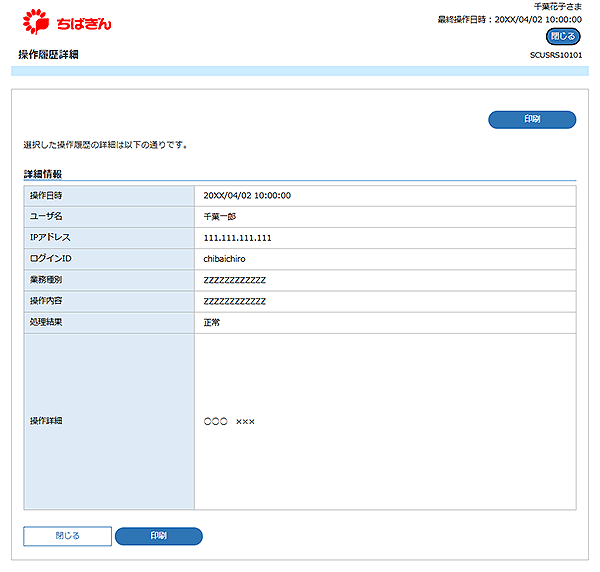600x572 pixels.
Task: Click the user name 千葉花子さま
Action: (x=558, y=7)
